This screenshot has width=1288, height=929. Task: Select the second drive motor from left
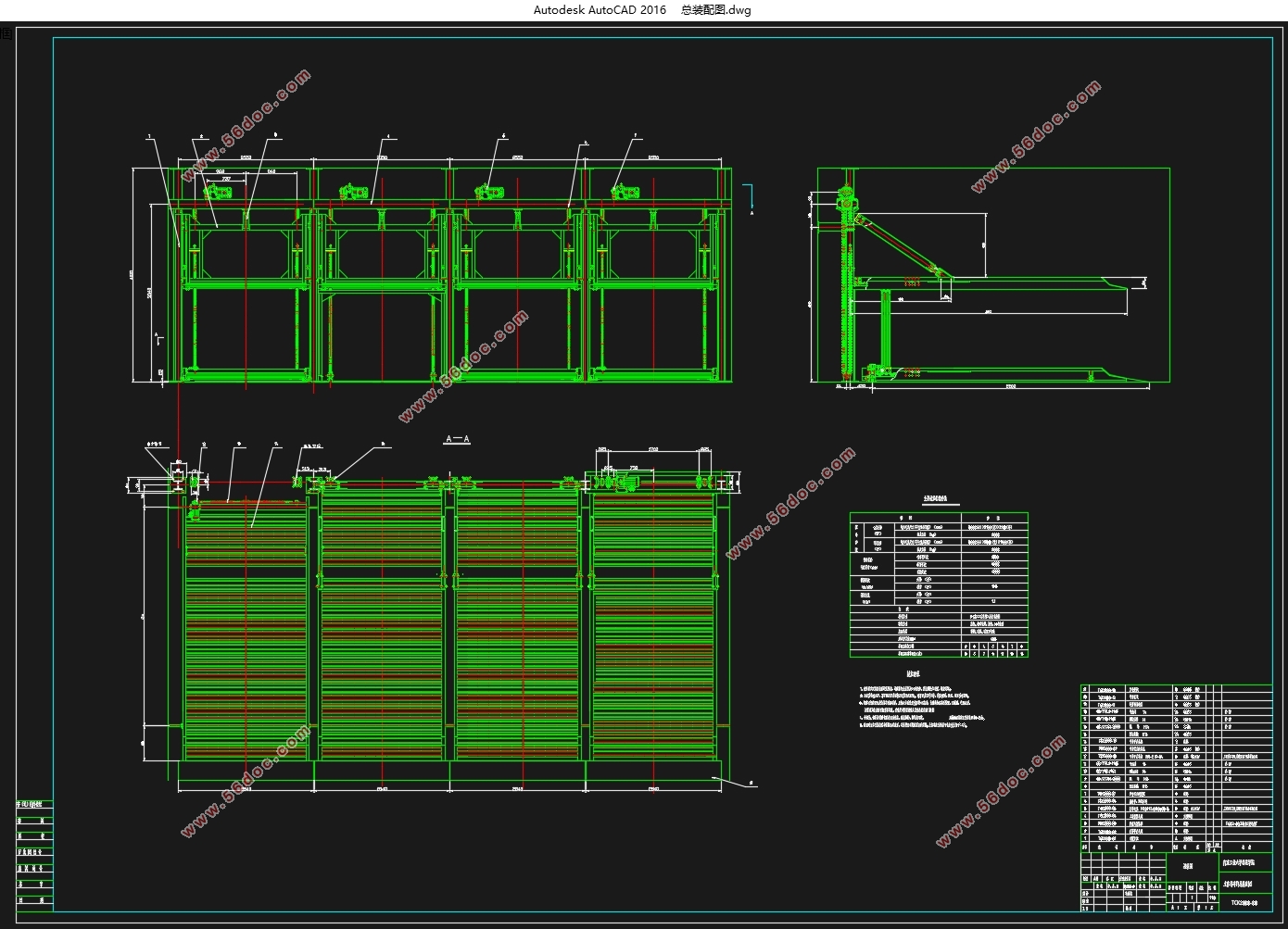[x=354, y=192]
